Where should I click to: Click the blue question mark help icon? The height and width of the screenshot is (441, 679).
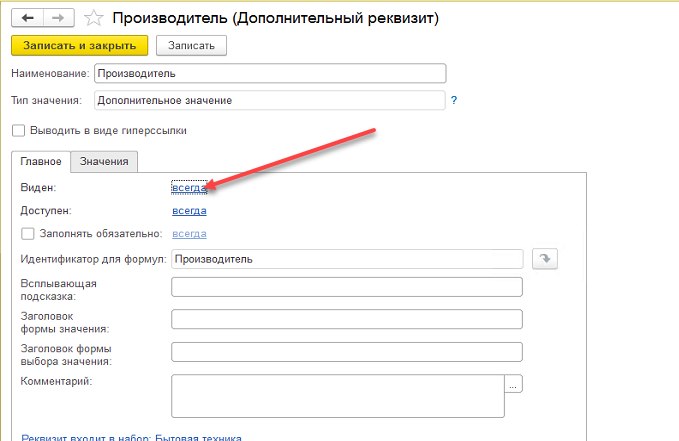[453, 100]
